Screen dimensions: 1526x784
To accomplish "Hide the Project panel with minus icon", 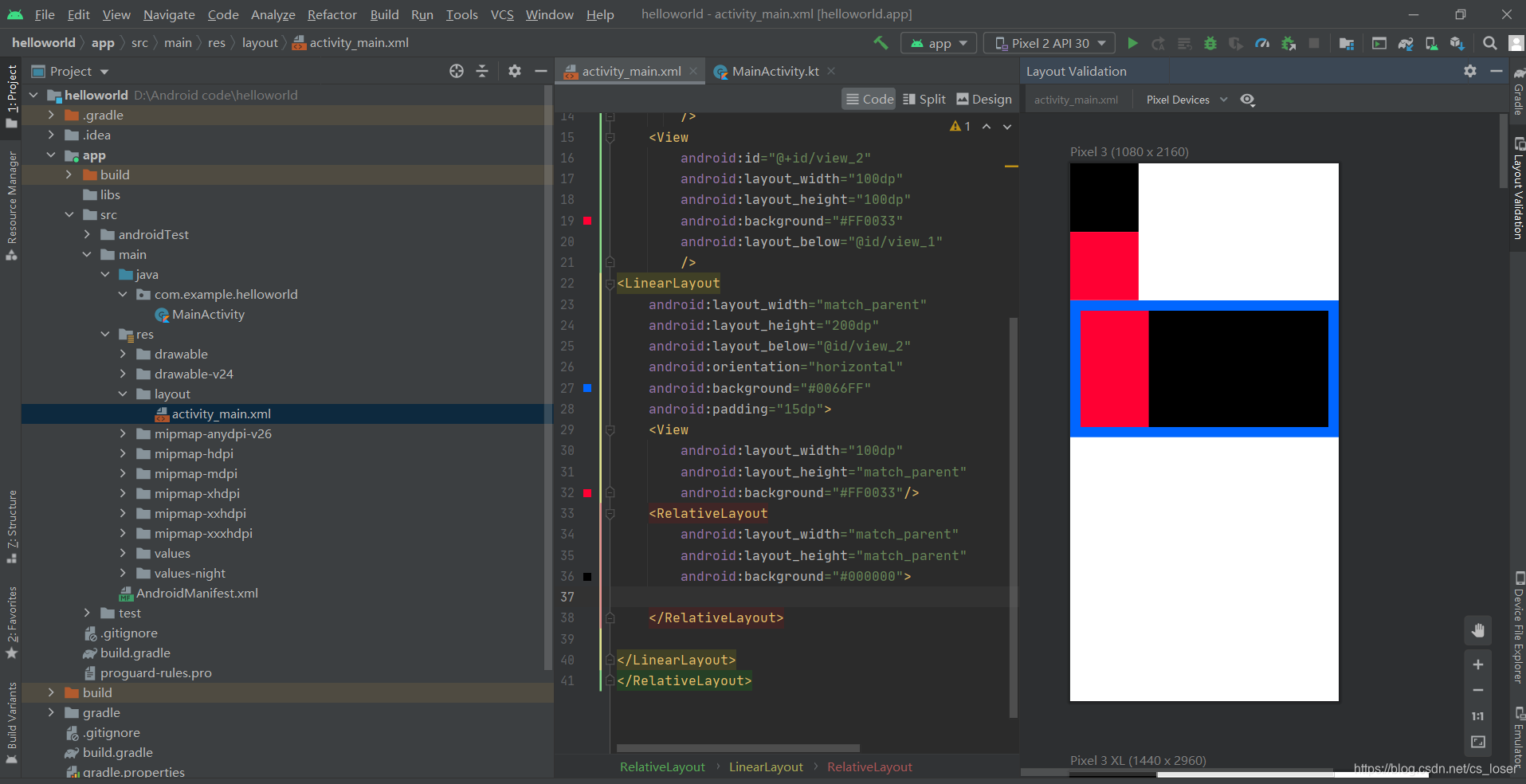I will coord(541,71).
